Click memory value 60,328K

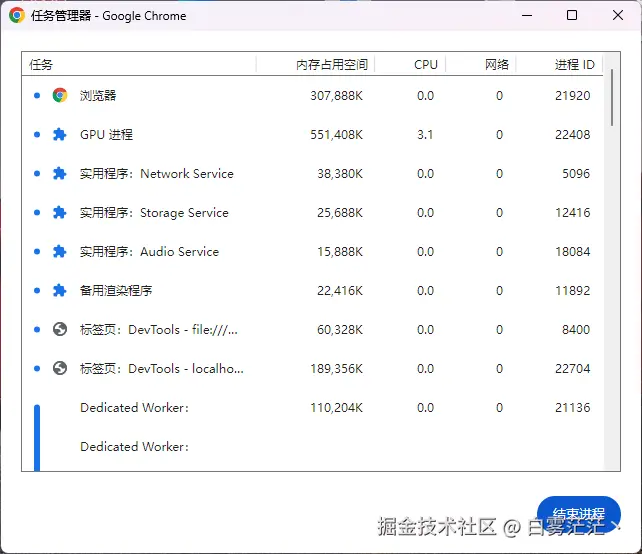point(340,329)
